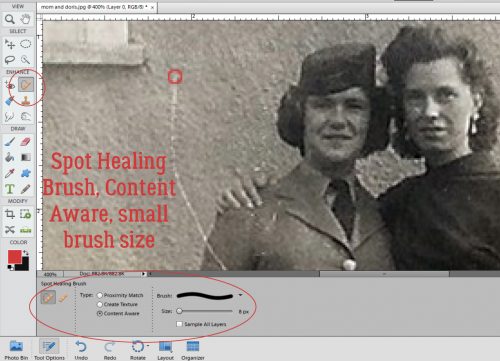Click the brush Size slider handle

179,311
